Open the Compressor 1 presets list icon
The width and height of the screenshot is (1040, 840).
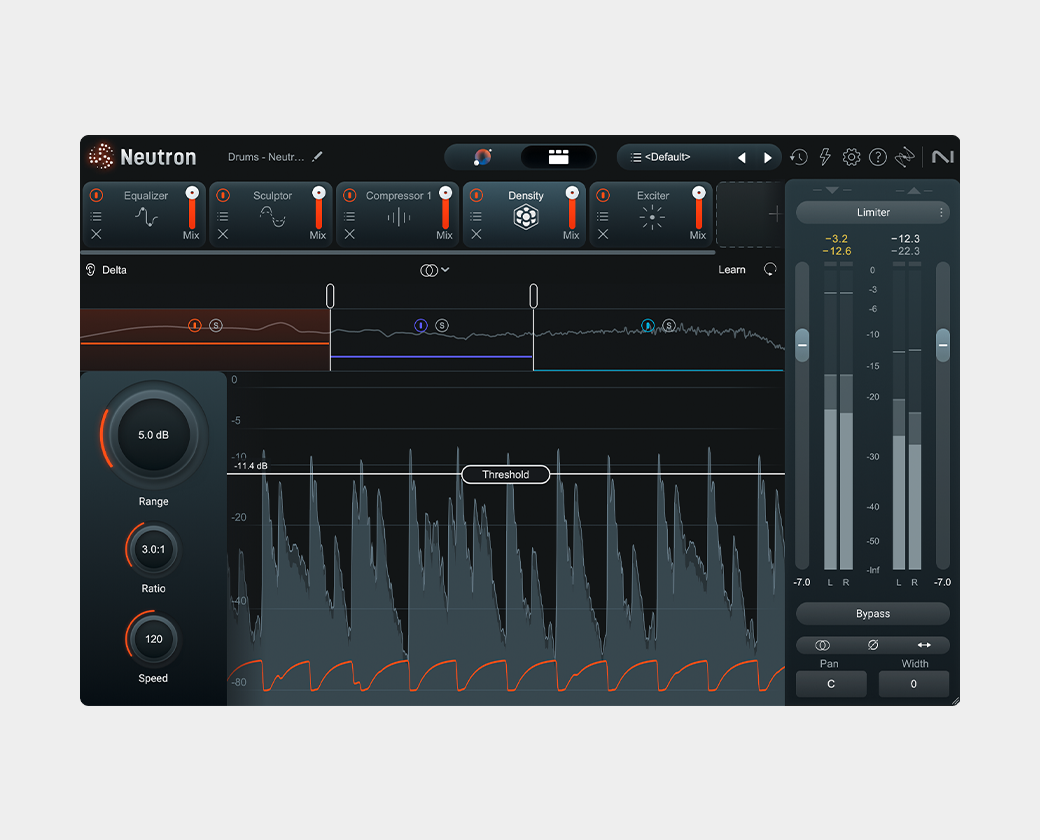pyautogui.click(x=350, y=216)
